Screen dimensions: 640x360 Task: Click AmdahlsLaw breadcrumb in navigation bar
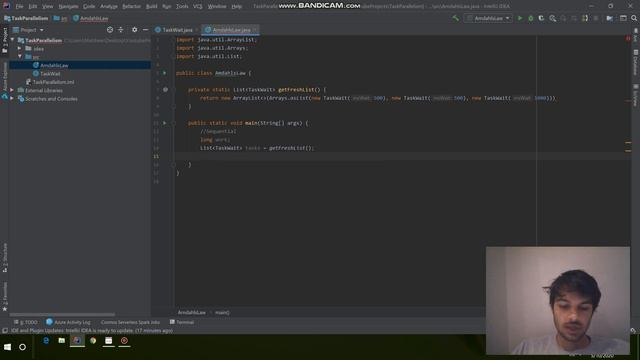pos(91,18)
